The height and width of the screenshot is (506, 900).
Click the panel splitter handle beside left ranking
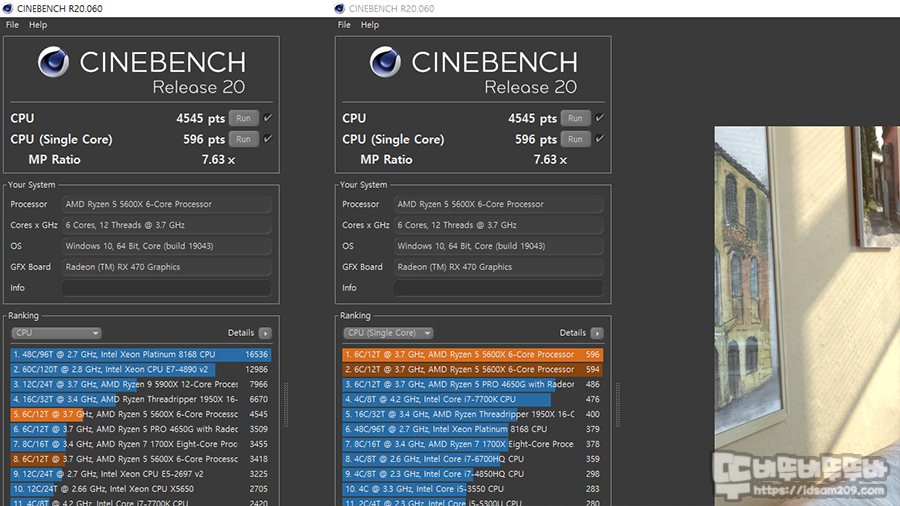[x=286, y=405]
